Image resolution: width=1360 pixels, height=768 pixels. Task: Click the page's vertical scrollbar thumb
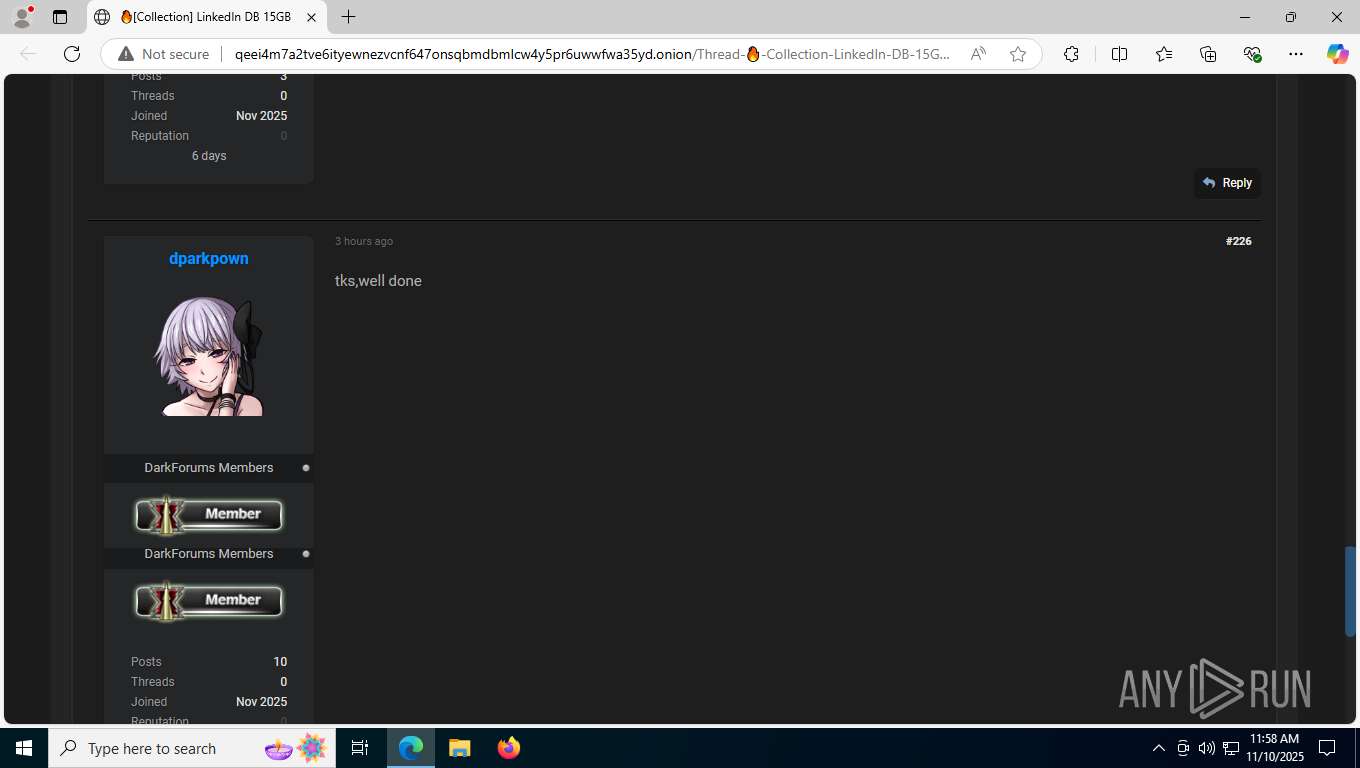point(1350,591)
